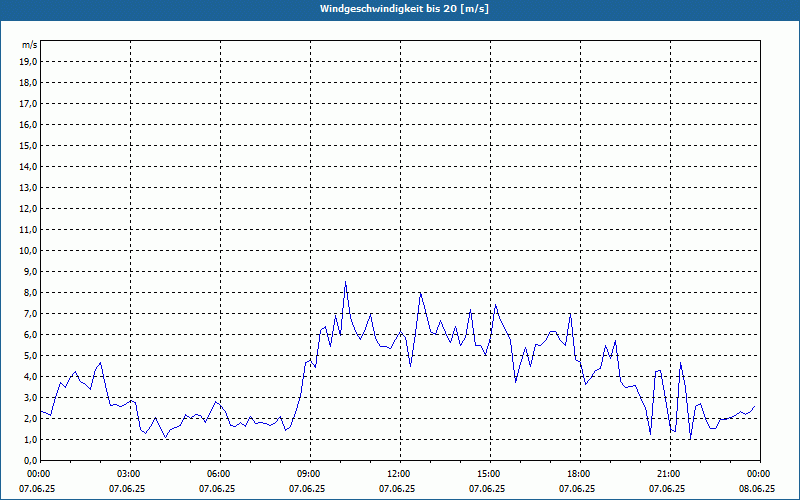Select the '5,0' y-axis value
This screenshot has width=800, height=500.
tap(31, 356)
